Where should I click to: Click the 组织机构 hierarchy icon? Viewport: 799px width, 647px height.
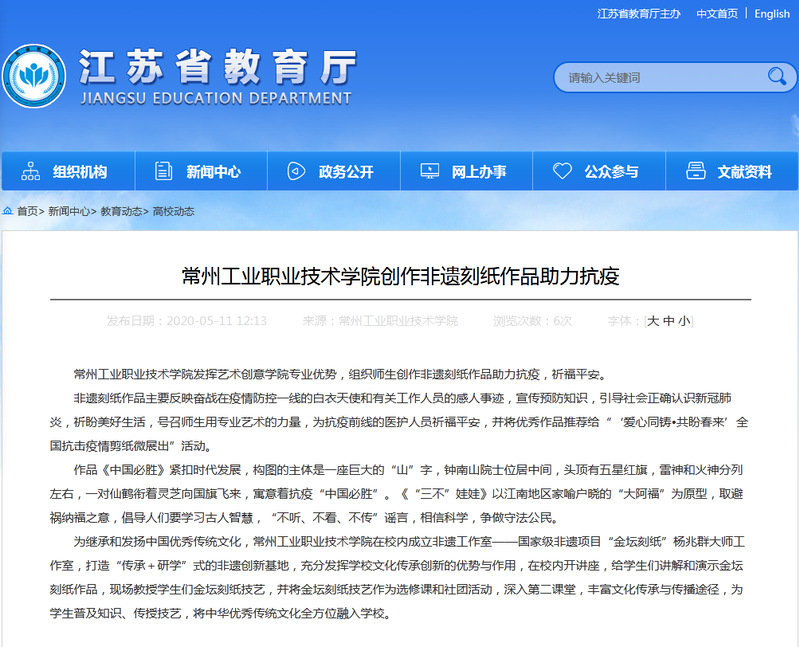(x=31, y=171)
